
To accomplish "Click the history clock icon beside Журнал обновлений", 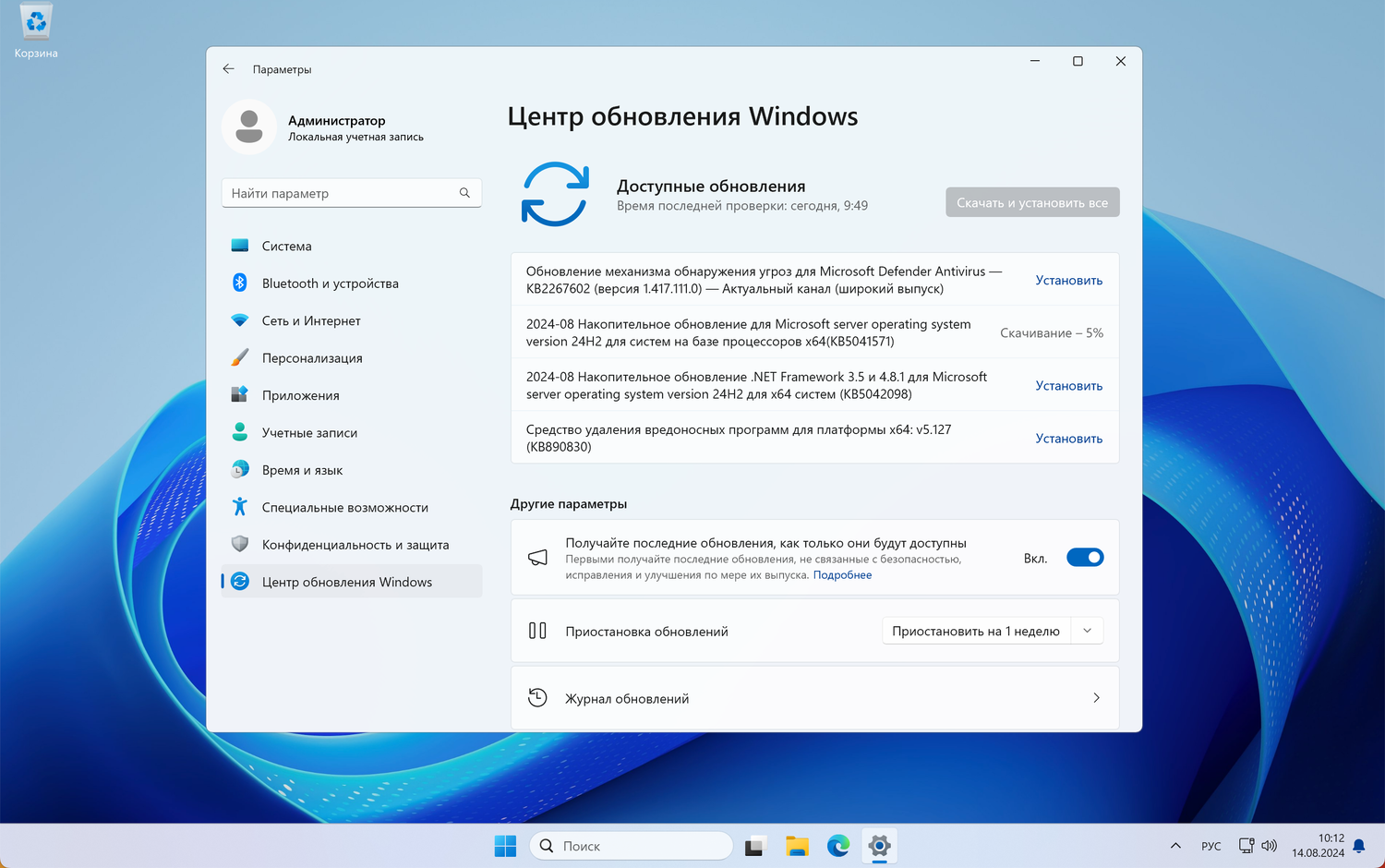I will coord(537,698).
